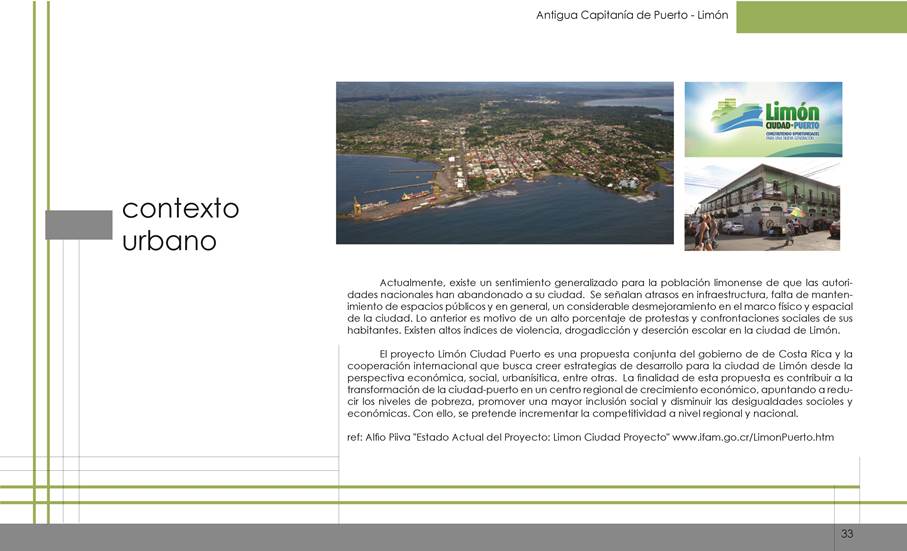Click the paragraph starting 'Actualmente, existe un sentimiento'
This screenshot has height=551, width=907.
[600, 306]
